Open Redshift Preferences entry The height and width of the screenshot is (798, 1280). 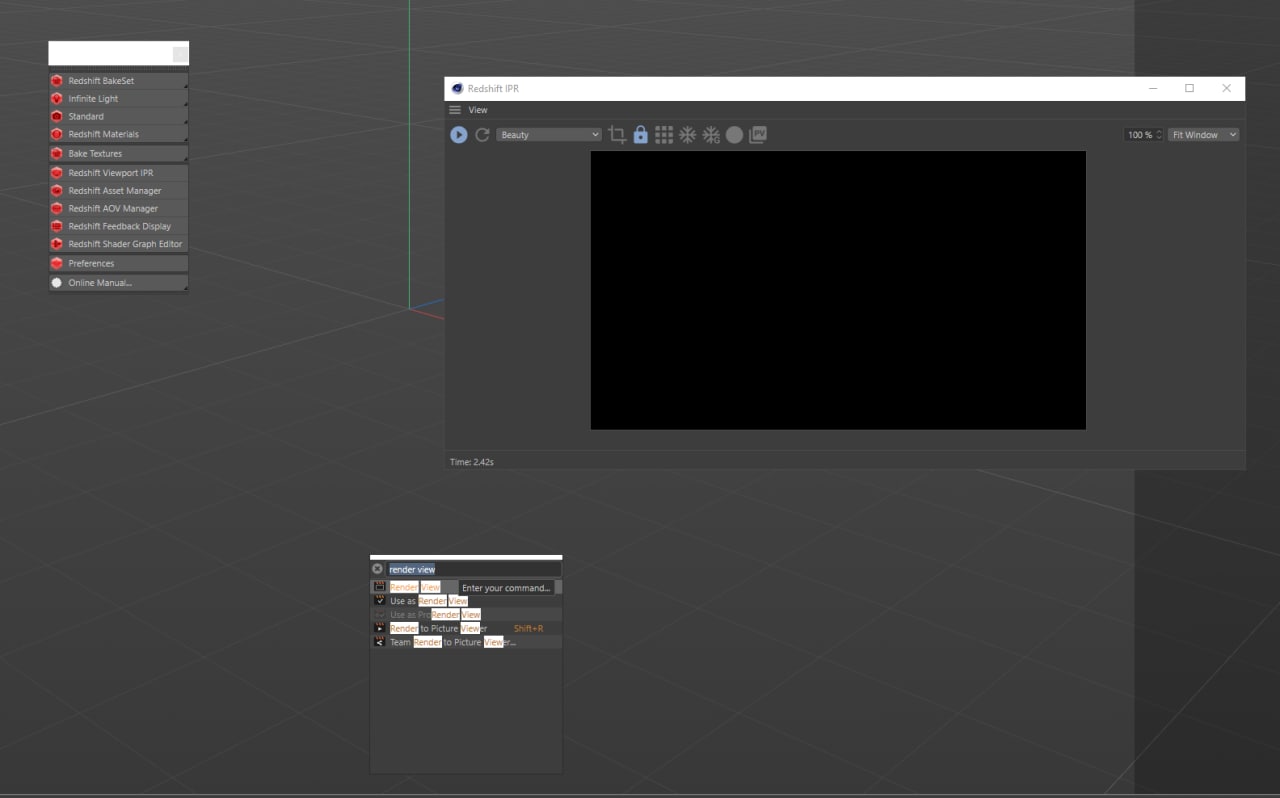[x=118, y=264]
